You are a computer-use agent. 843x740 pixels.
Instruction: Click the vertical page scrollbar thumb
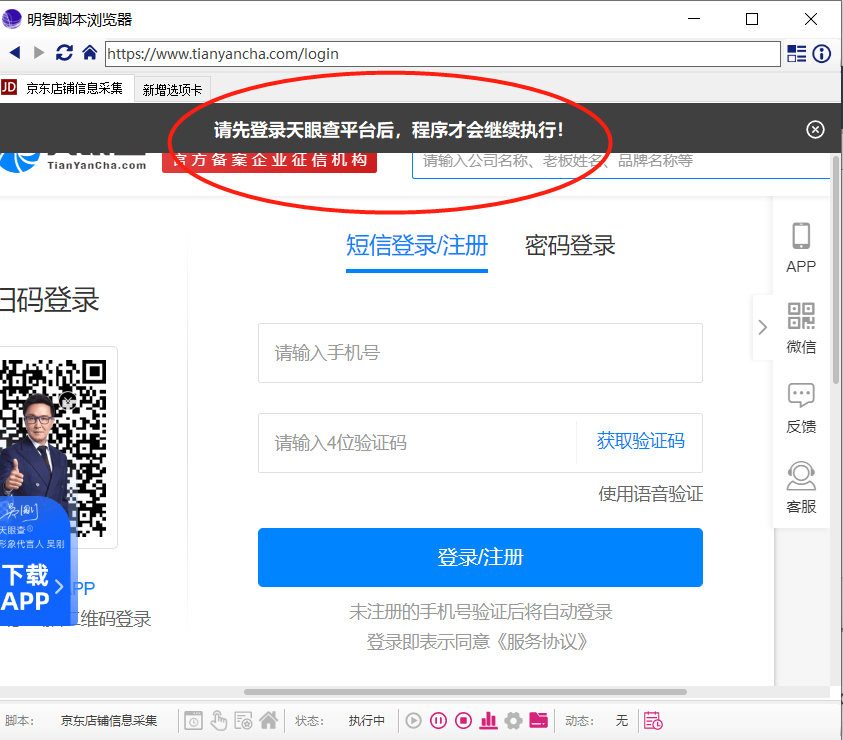tap(836, 269)
